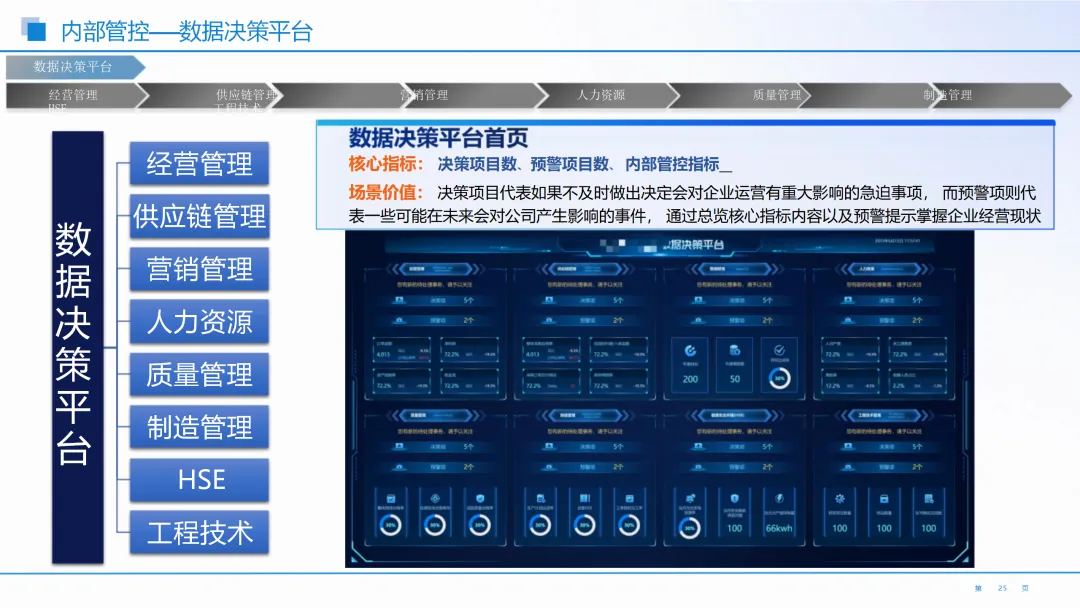Click the document icon in the 制造管理 dashboard panel

[540, 499]
